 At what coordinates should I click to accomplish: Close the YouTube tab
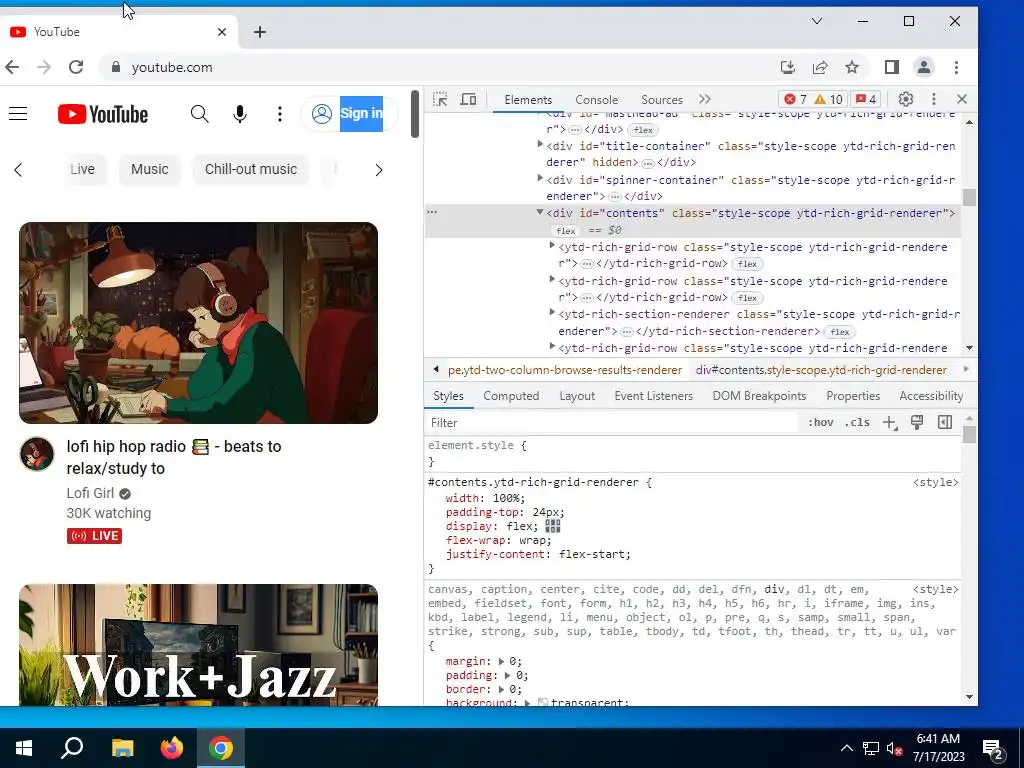(x=222, y=32)
